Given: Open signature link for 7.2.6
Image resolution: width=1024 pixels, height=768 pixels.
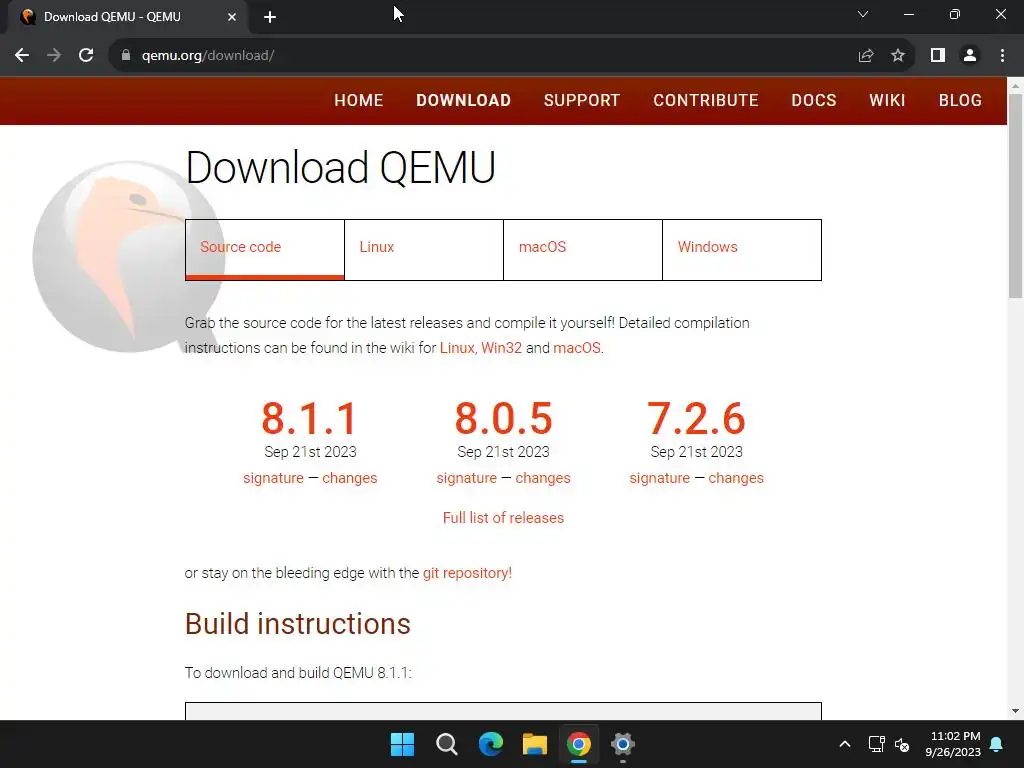Looking at the screenshot, I should 660,478.
